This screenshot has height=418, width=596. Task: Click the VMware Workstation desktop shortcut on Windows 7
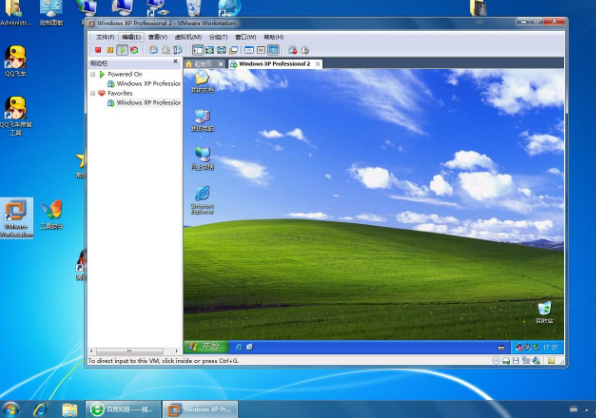tap(16, 218)
